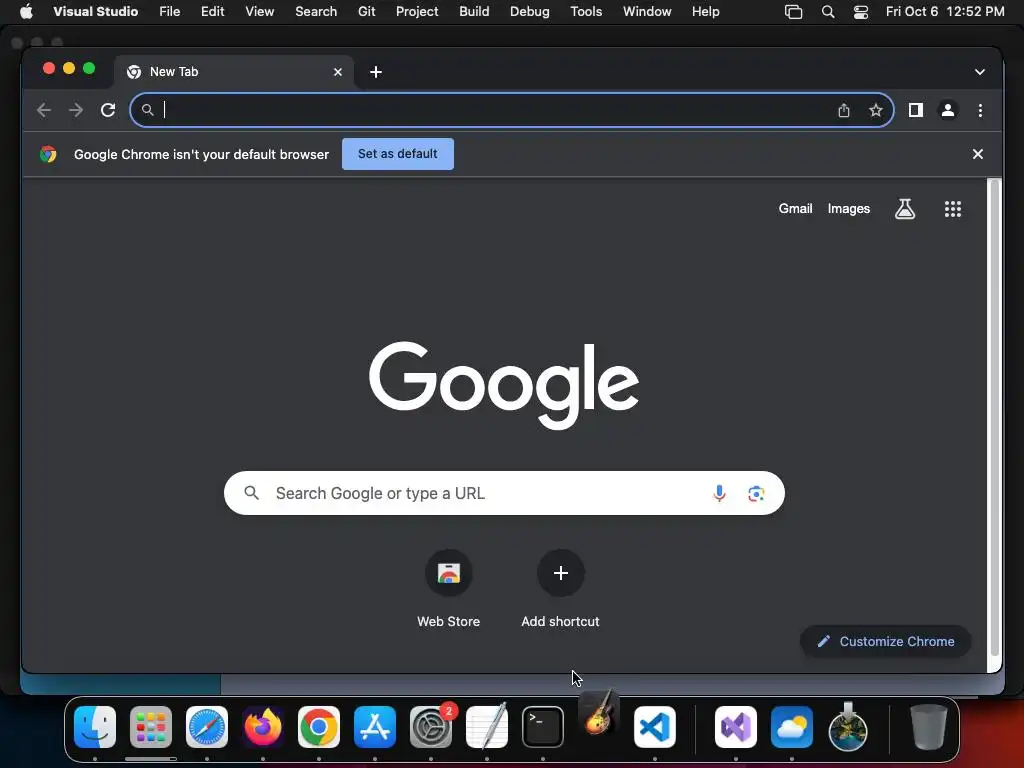Open a new tab with plus button
The width and height of the screenshot is (1024, 768).
pos(376,72)
